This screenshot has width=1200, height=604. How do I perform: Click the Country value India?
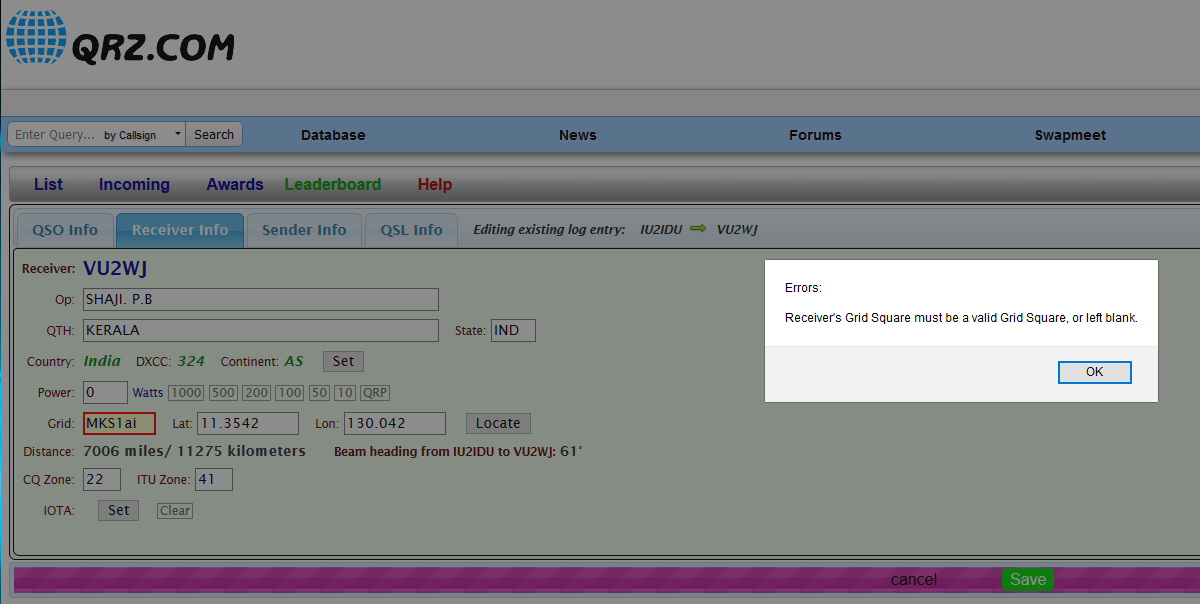[x=102, y=361]
